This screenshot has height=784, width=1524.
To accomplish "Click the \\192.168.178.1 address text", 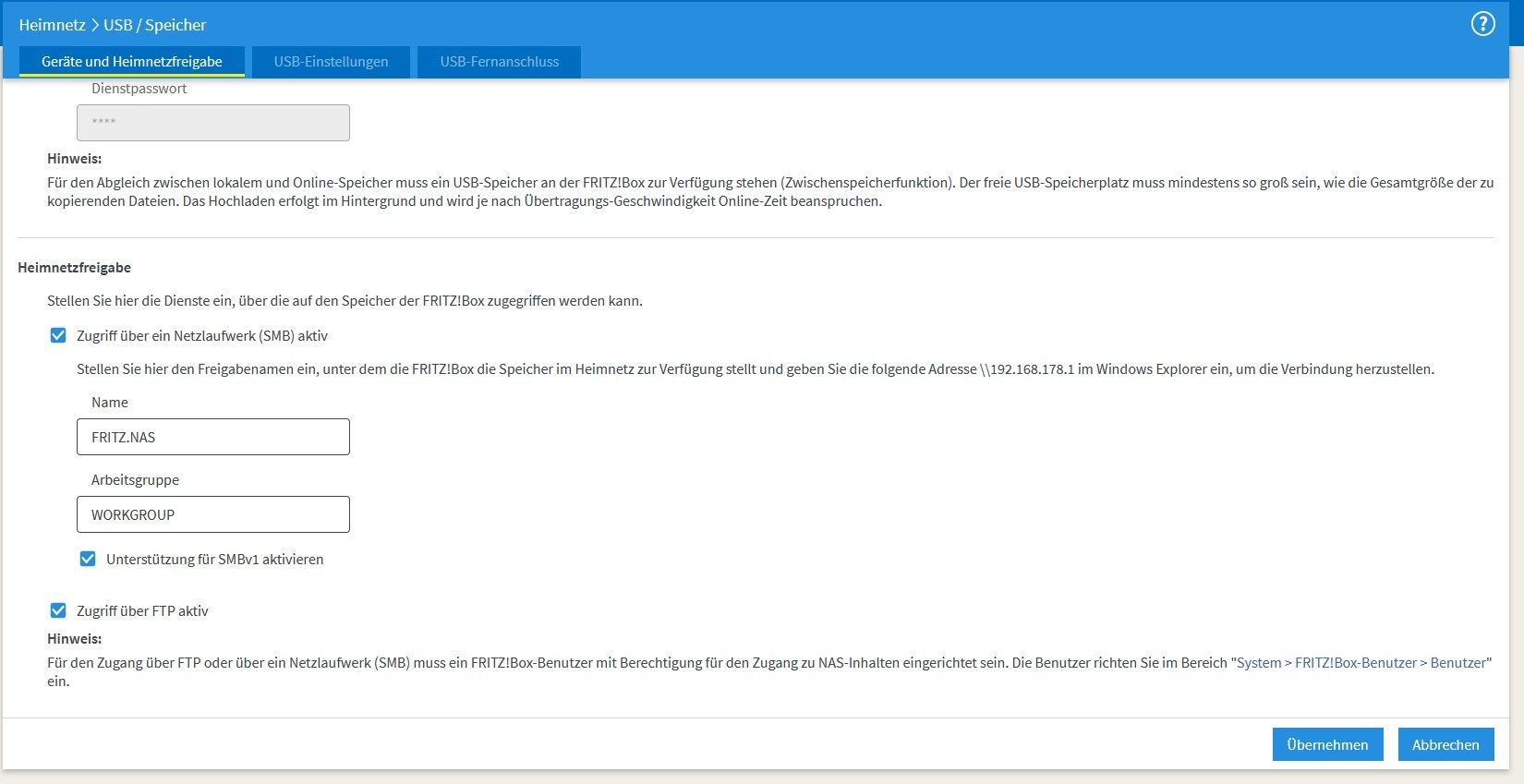I will click(x=1027, y=368).
